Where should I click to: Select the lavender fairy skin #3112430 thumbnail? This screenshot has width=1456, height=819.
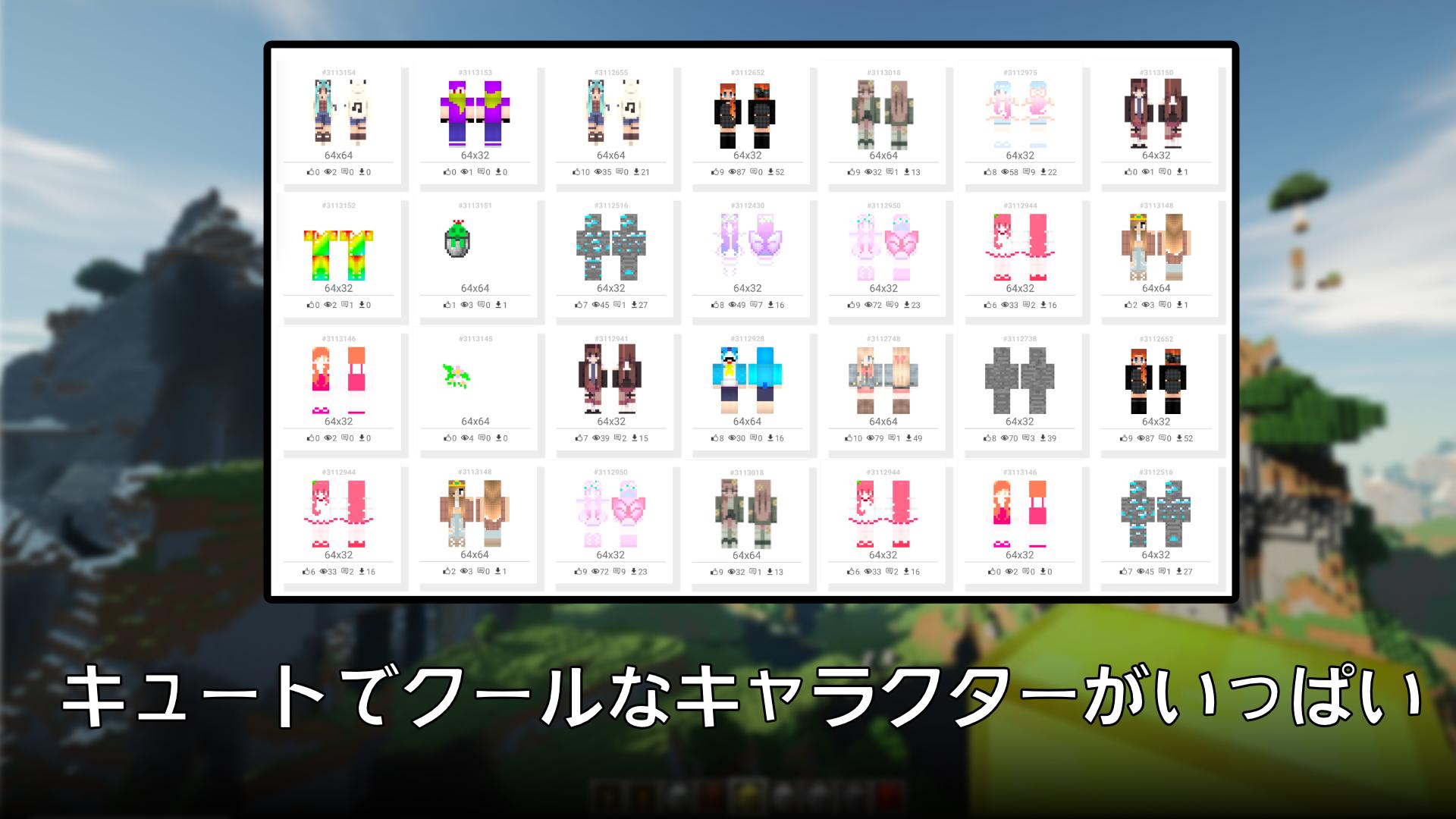pos(747,246)
